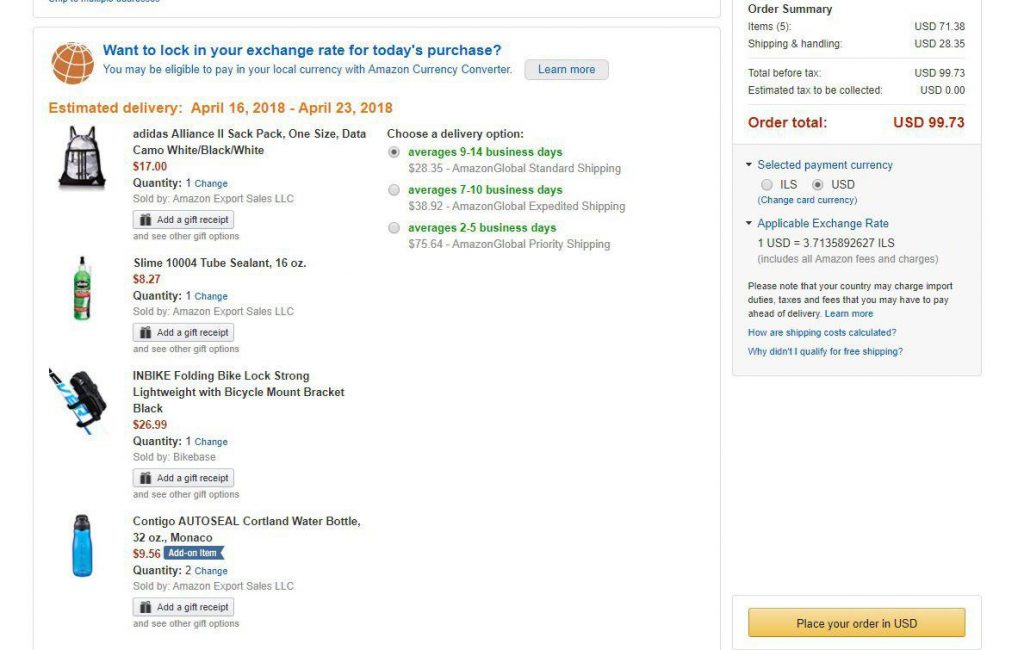Add a gift receipt for adidas Sack Pack
Screen dimensions: 1024x650
[x=184, y=220]
